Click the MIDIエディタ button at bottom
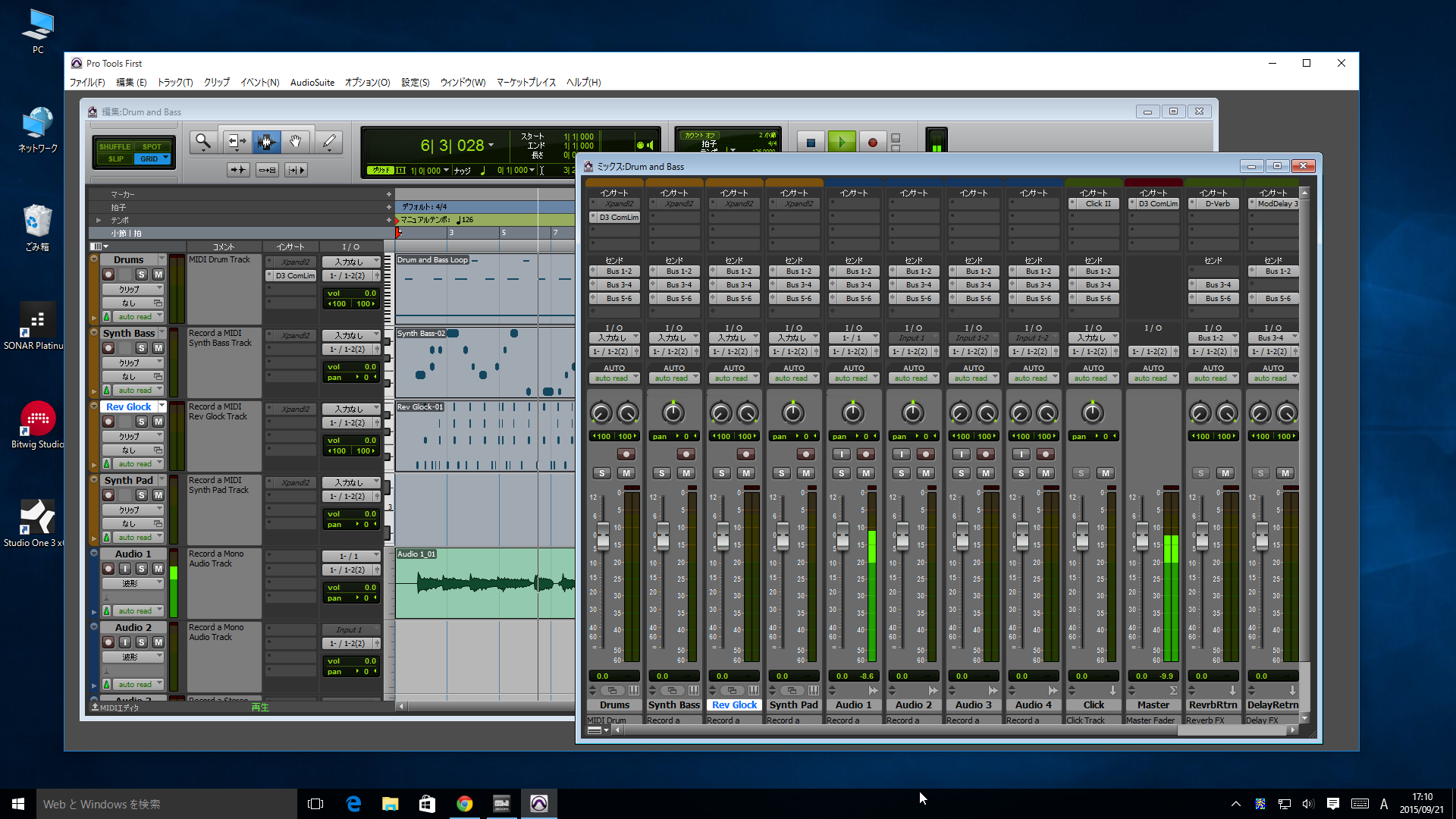The height and width of the screenshot is (819, 1456). coord(115,708)
